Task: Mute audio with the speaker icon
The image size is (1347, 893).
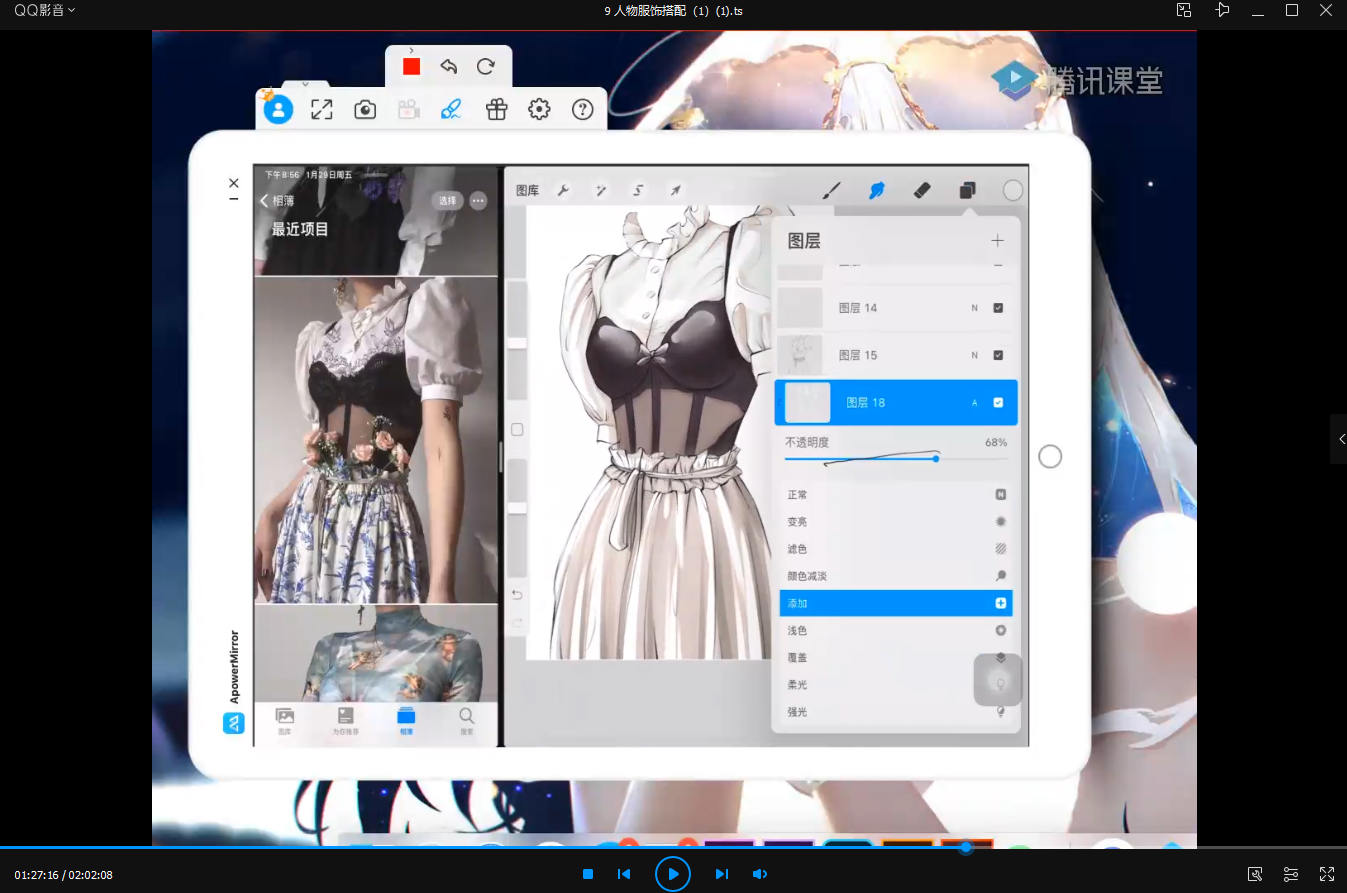Action: coord(760,874)
